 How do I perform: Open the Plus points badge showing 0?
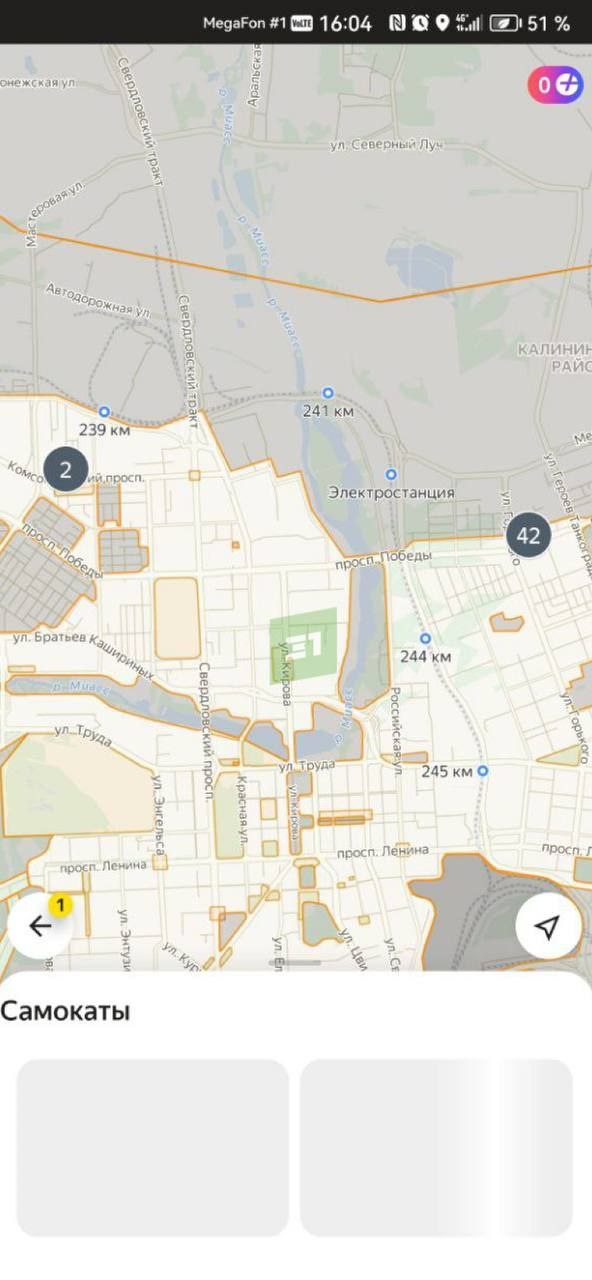pos(555,85)
